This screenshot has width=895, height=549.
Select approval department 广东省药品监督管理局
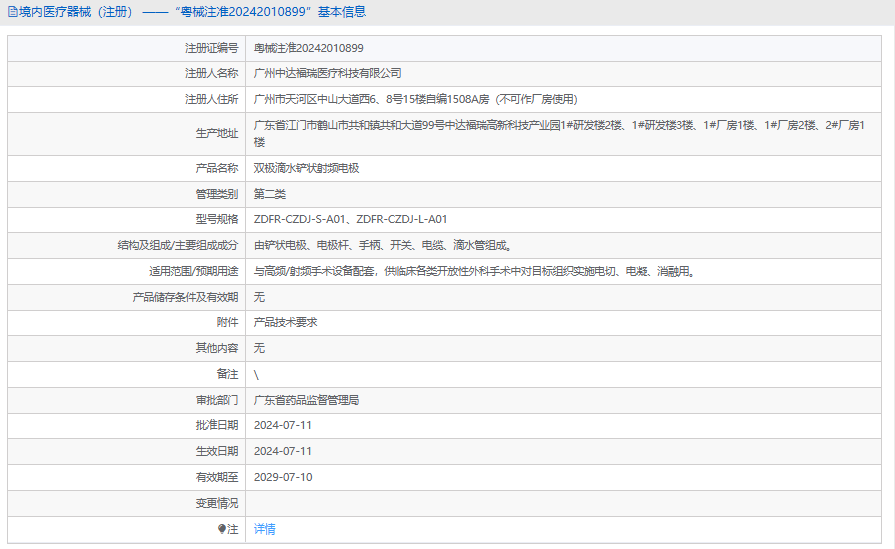point(306,400)
